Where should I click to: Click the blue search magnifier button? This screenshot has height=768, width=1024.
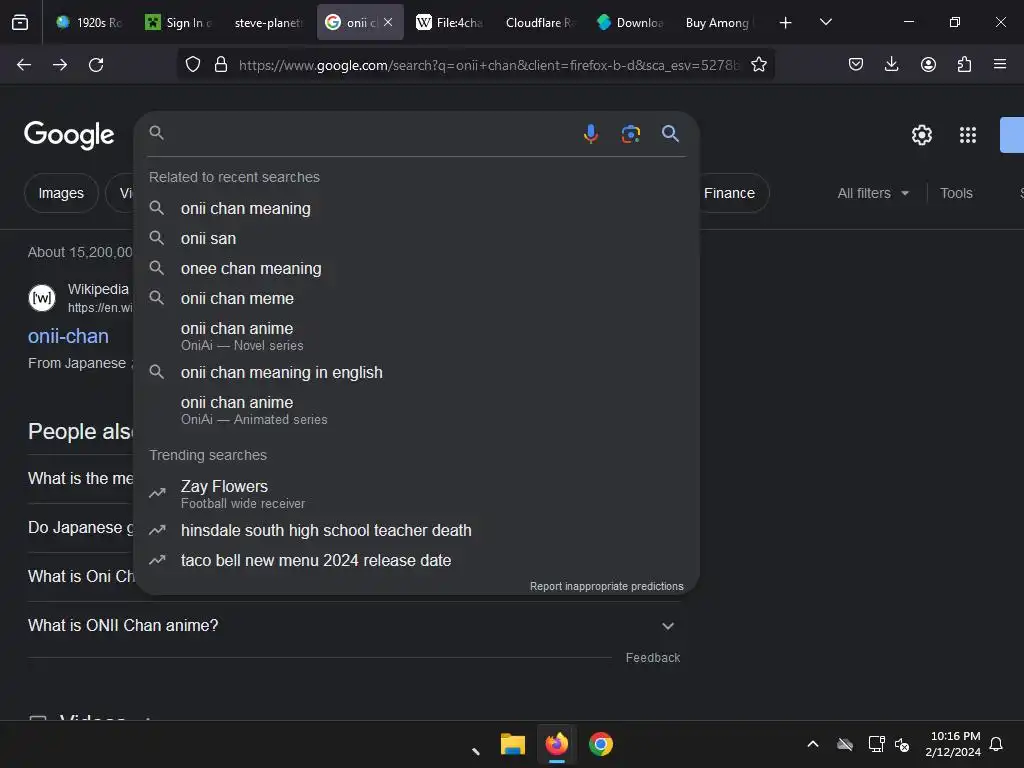pos(670,134)
